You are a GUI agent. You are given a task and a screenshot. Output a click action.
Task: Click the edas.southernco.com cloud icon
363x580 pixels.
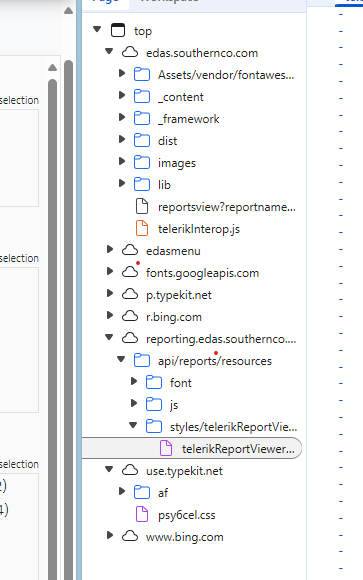[130, 53]
